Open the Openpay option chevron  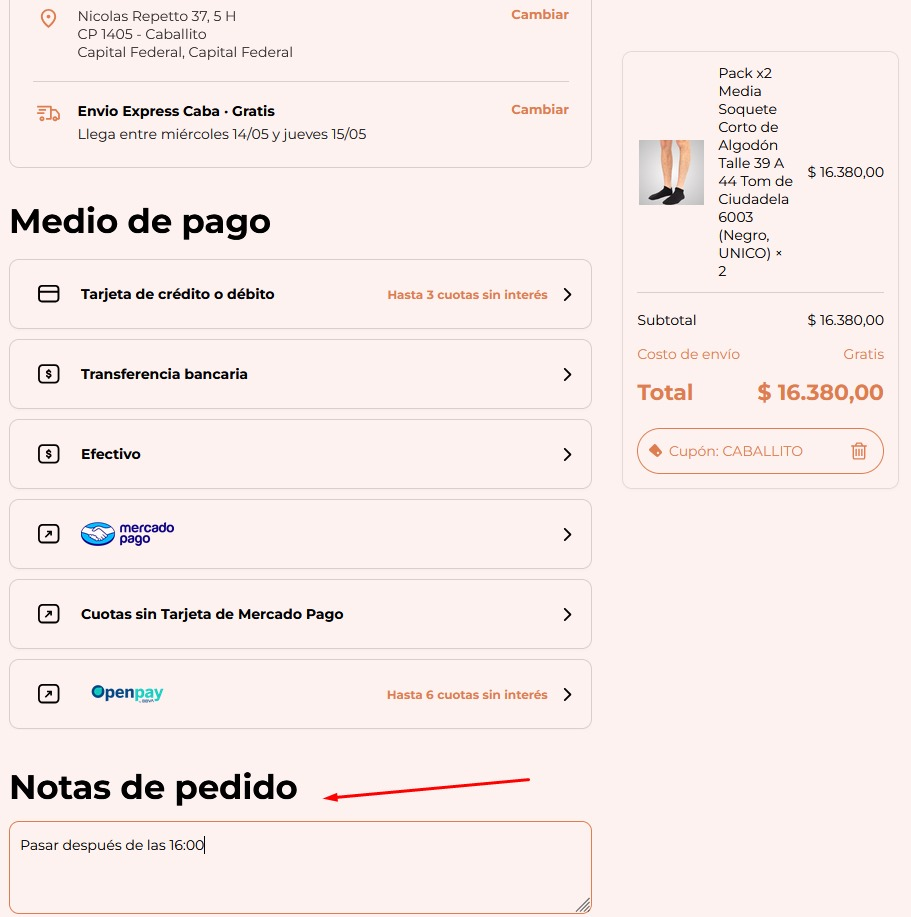pos(567,695)
